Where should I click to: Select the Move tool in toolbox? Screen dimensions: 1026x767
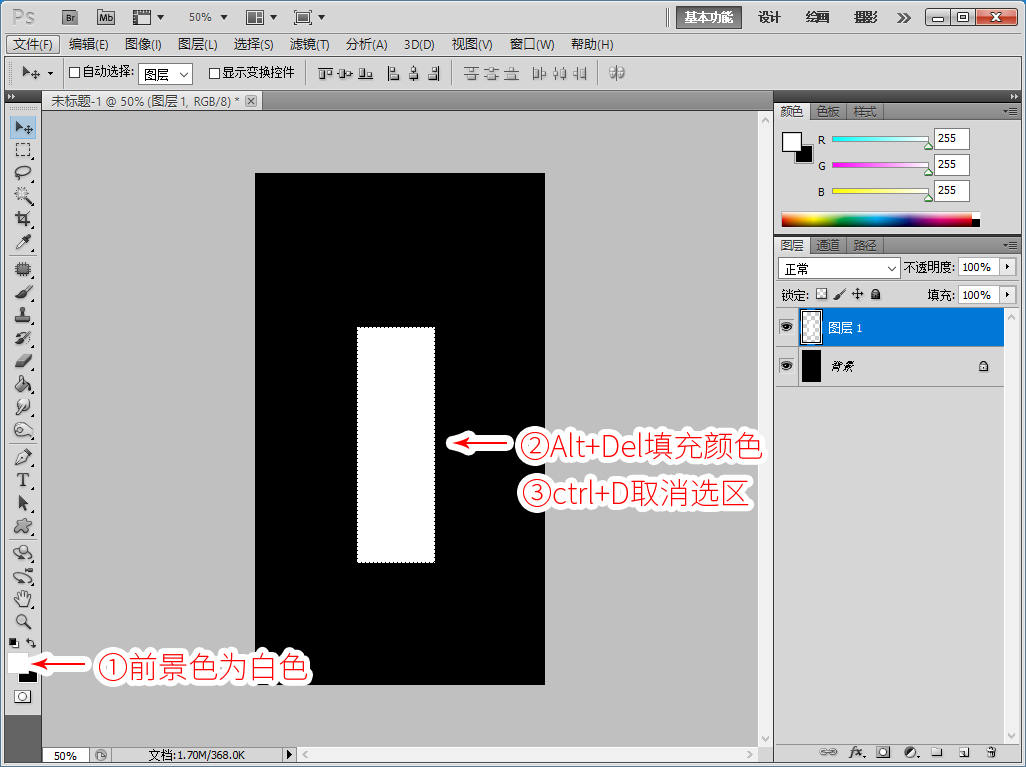[x=23, y=127]
